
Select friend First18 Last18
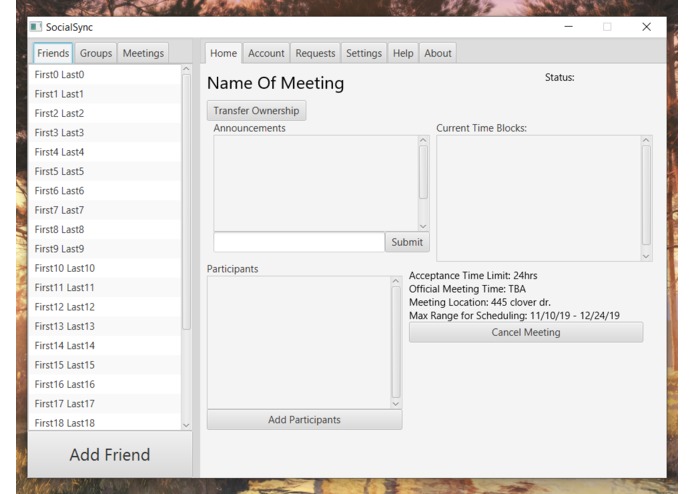(x=105, y=422)
